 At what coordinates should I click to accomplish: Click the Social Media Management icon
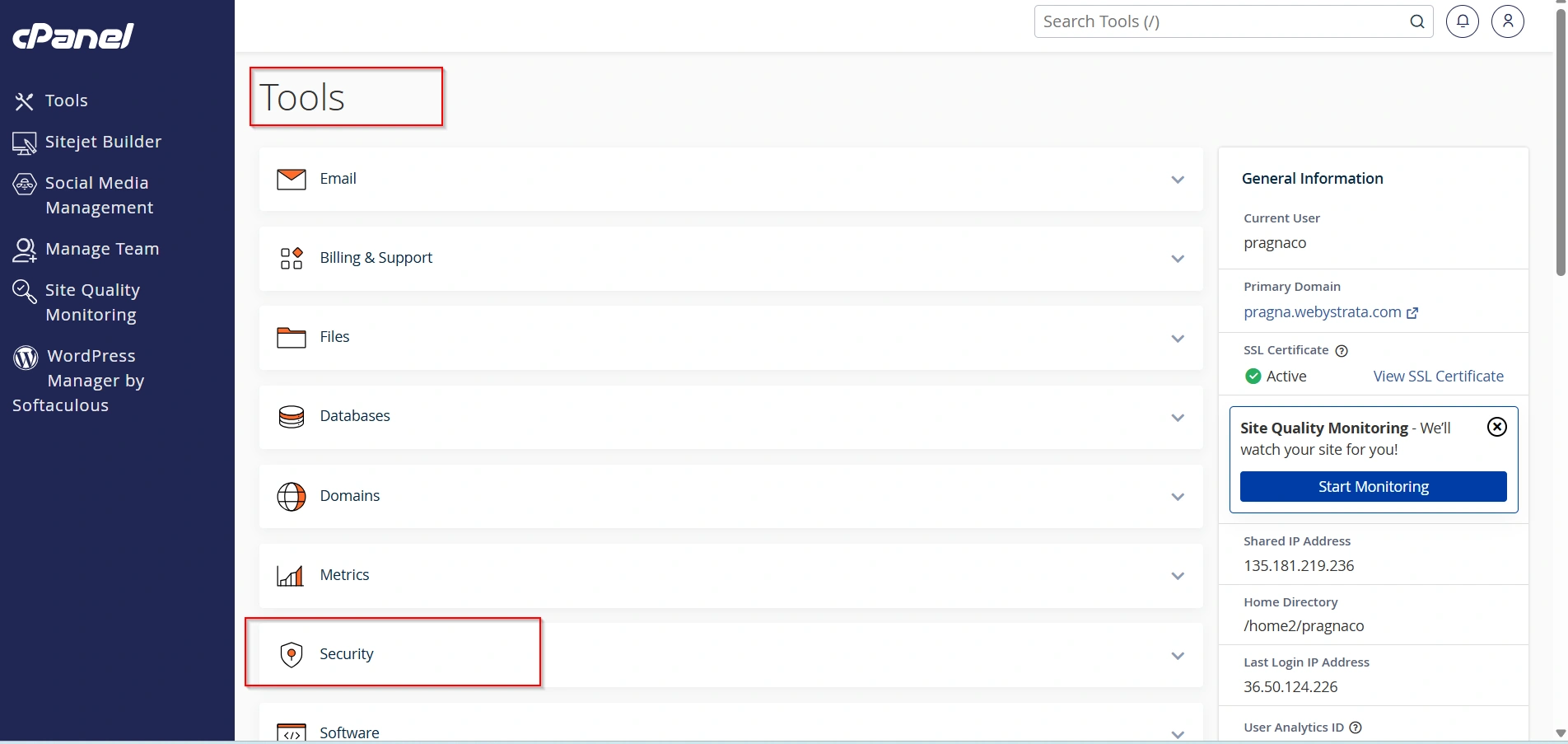point(25,185)
